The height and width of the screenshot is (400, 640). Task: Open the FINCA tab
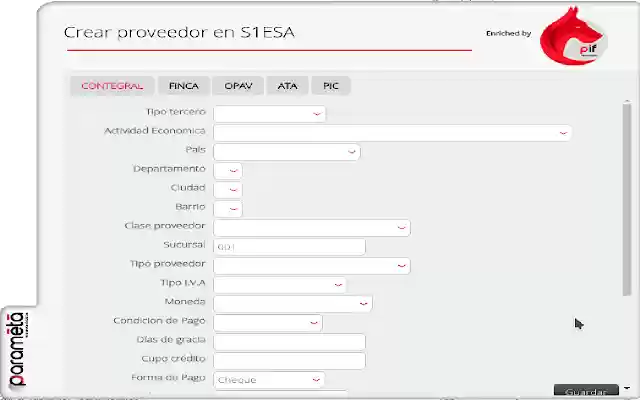click(184, 86)
